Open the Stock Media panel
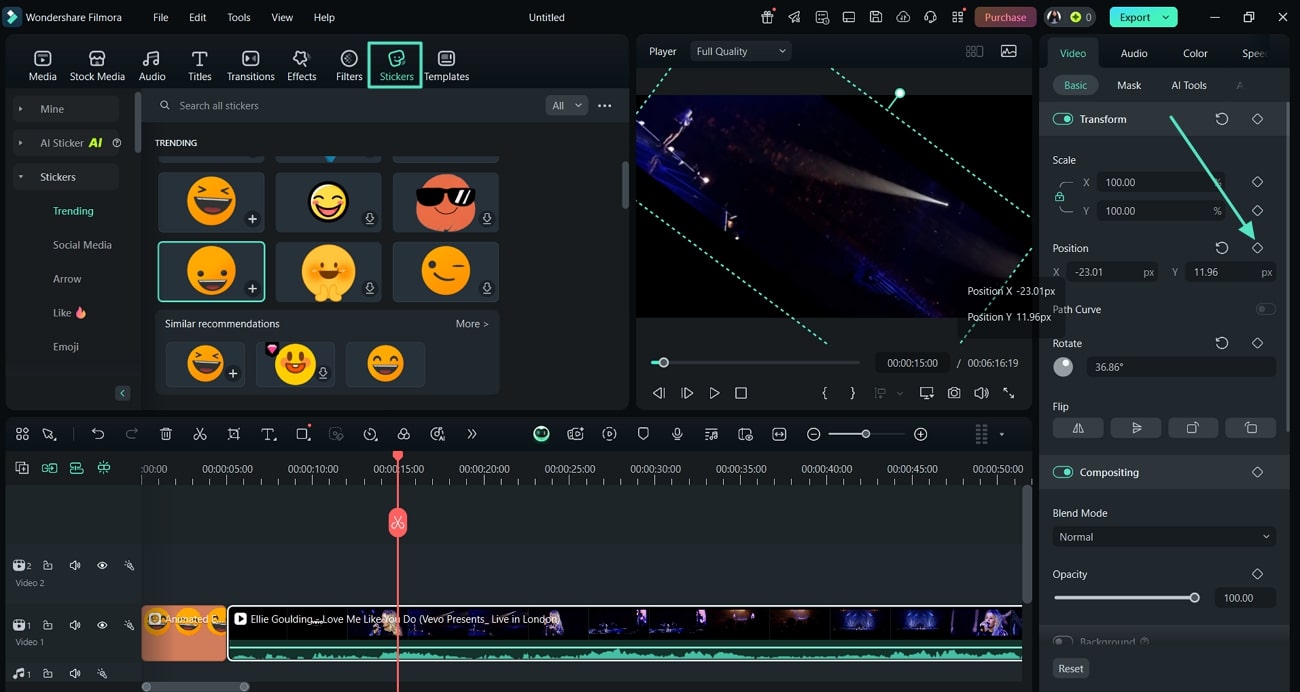Viewport: 1300px width, 692px height. click(97, 66)
